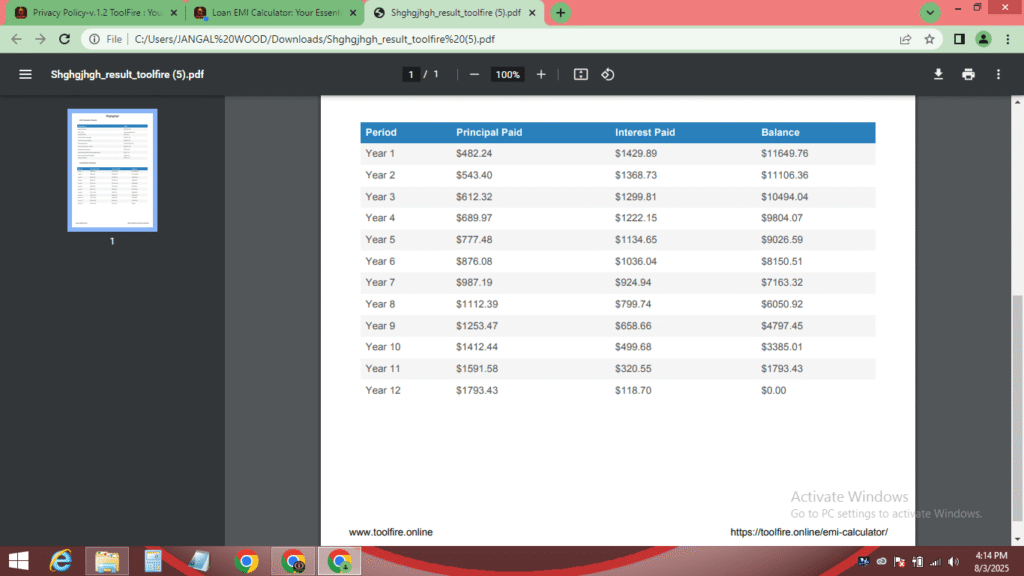Toggle the PDF sidebar with the hamburger menu

tap(25, 74)
